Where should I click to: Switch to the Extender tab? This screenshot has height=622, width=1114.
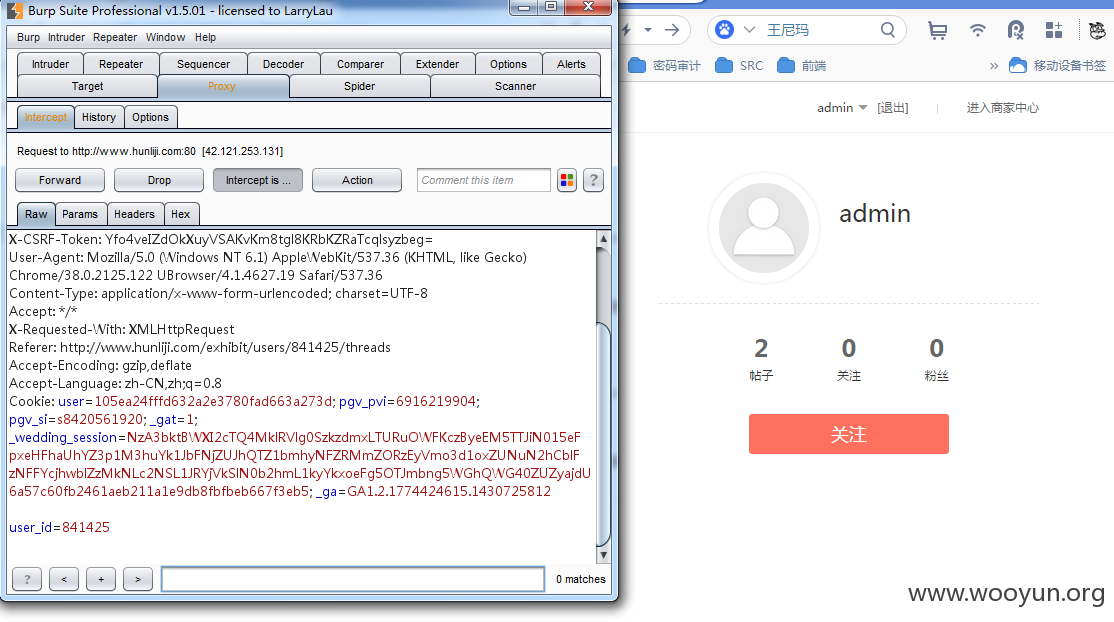click(437, 64)
